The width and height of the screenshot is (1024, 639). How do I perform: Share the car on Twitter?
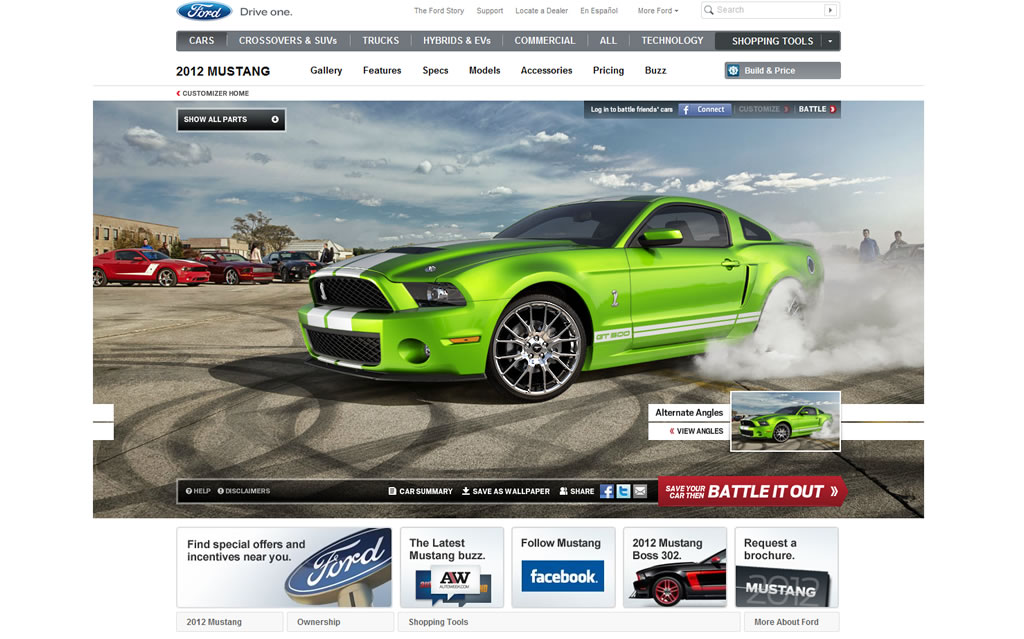[623, 491]
